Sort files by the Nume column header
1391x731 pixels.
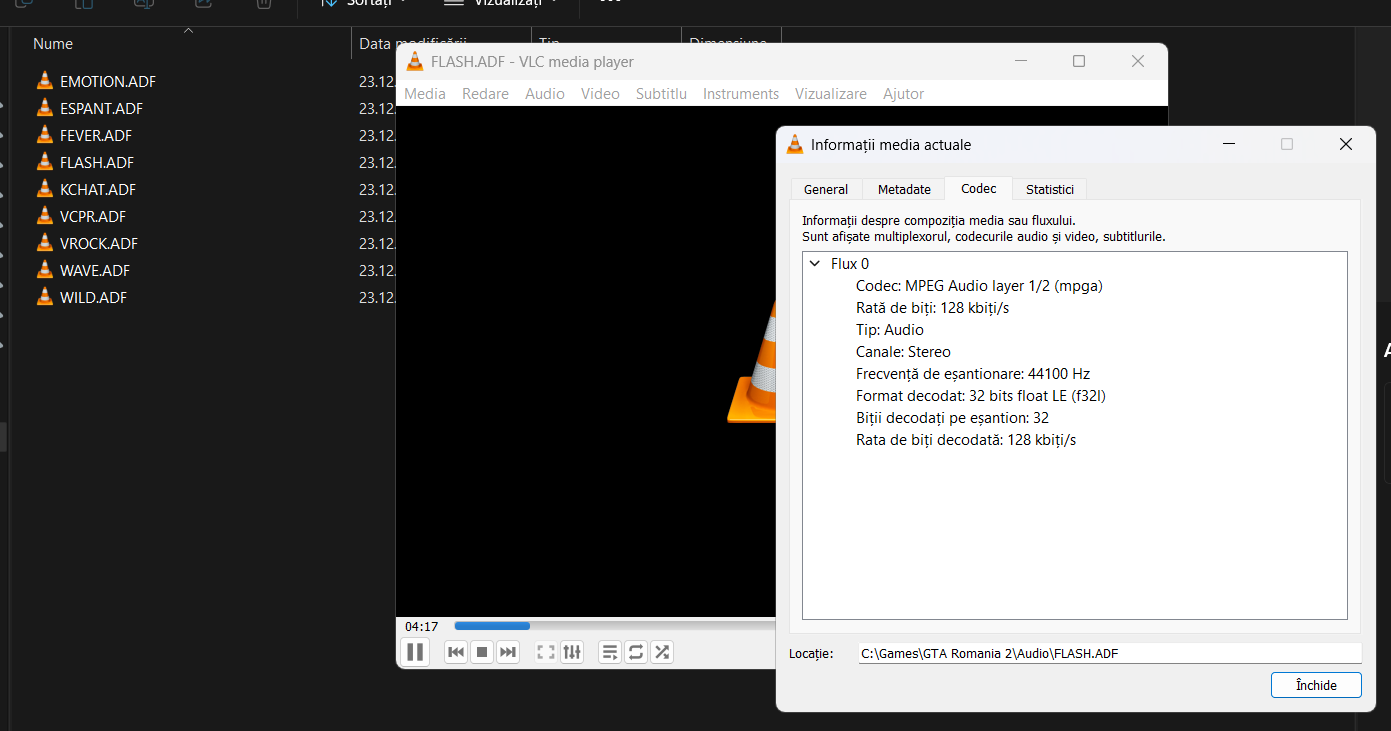(x=53, y=44)
